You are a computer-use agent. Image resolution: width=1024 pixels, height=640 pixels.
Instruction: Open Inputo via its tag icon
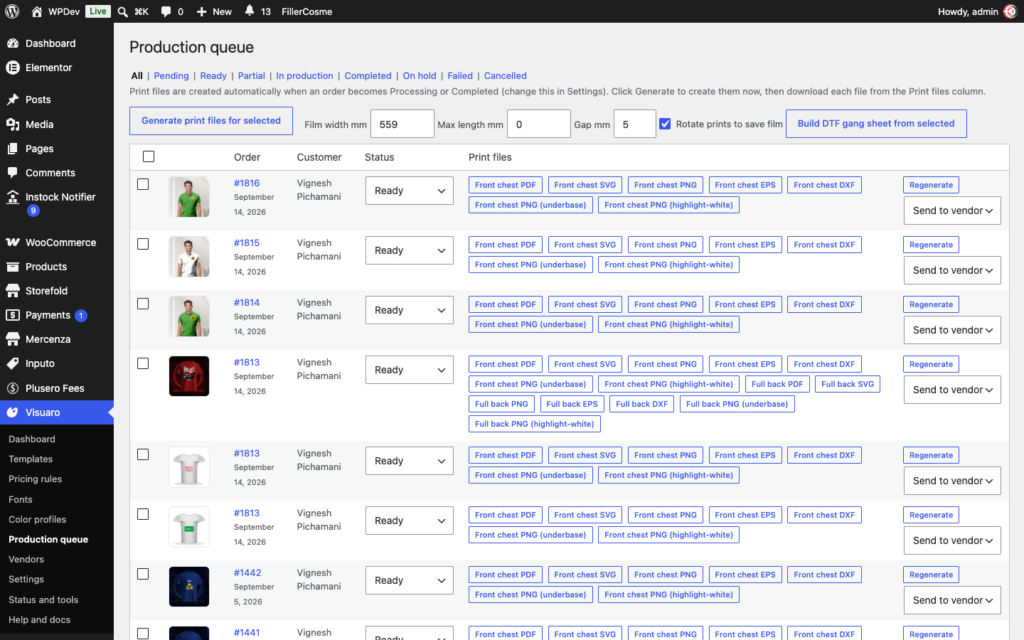click(12, 363)
